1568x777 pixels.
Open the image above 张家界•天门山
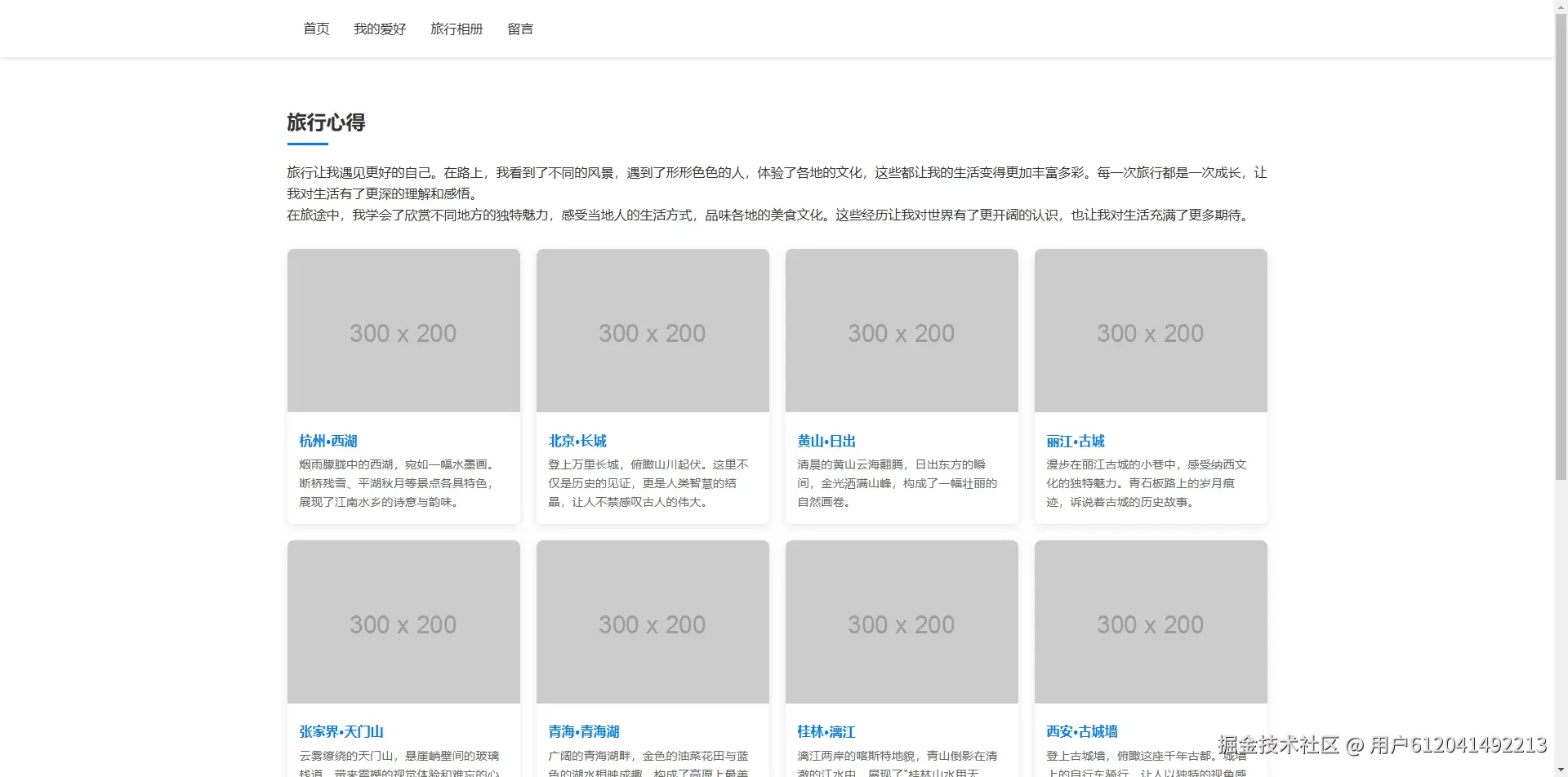click(403, 622)
